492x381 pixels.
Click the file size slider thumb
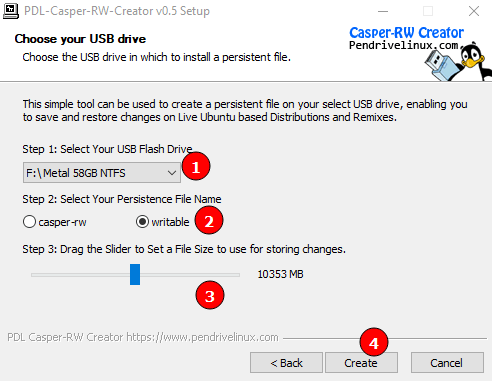click(135, 274)
